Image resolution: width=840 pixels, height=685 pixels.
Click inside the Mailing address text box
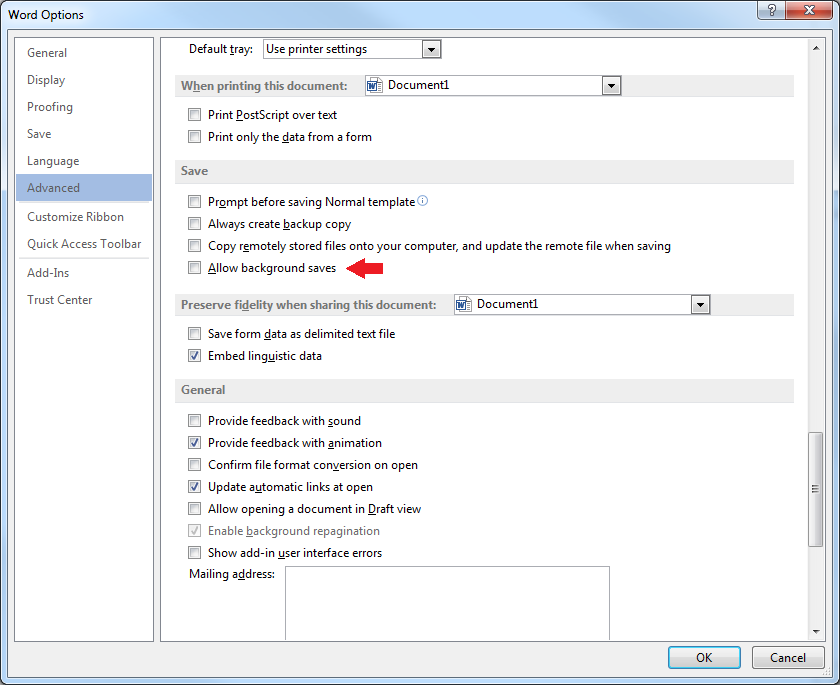(447, 603)
